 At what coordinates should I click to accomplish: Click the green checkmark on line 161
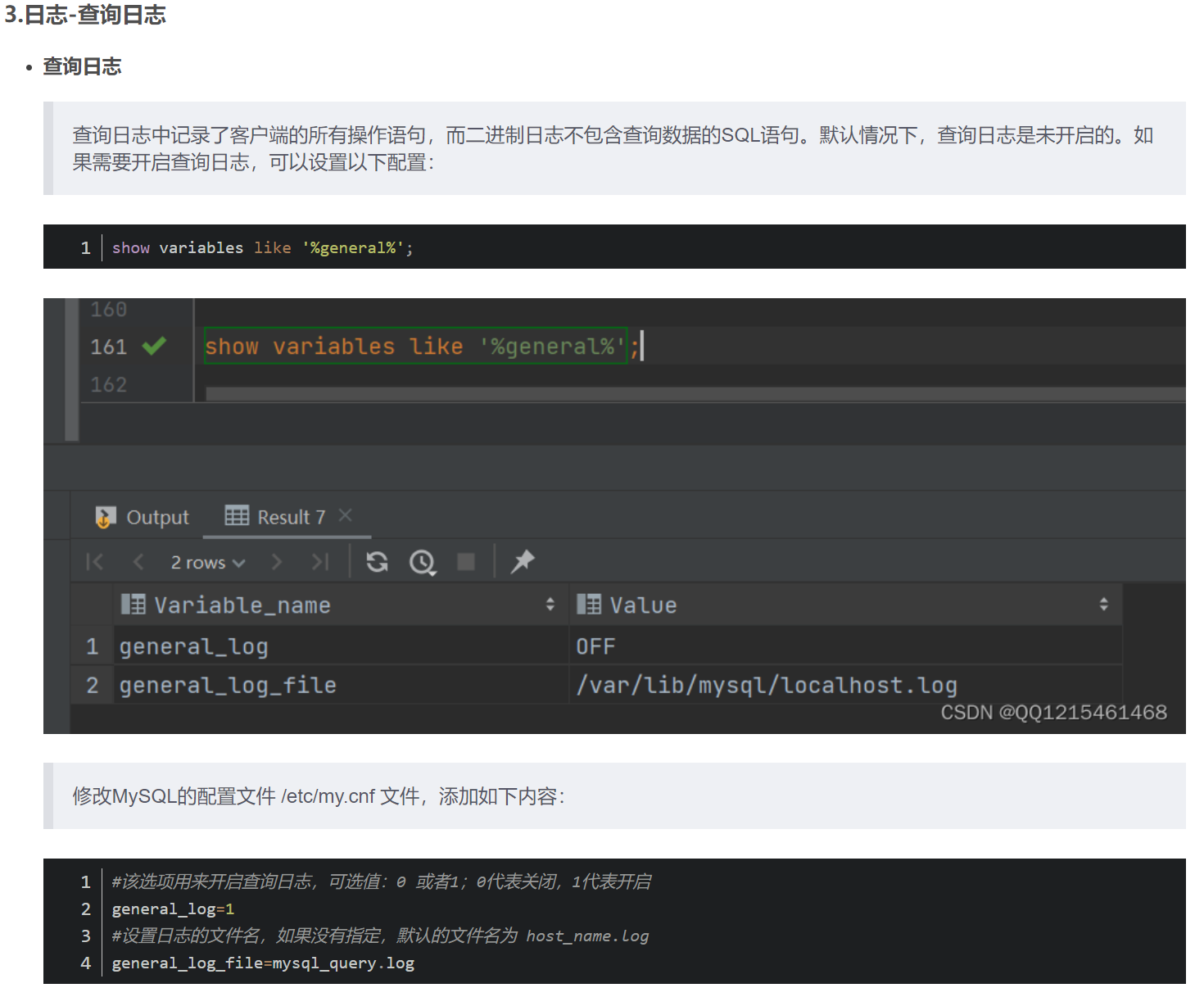pyautogui.click(x=154, y=346)
